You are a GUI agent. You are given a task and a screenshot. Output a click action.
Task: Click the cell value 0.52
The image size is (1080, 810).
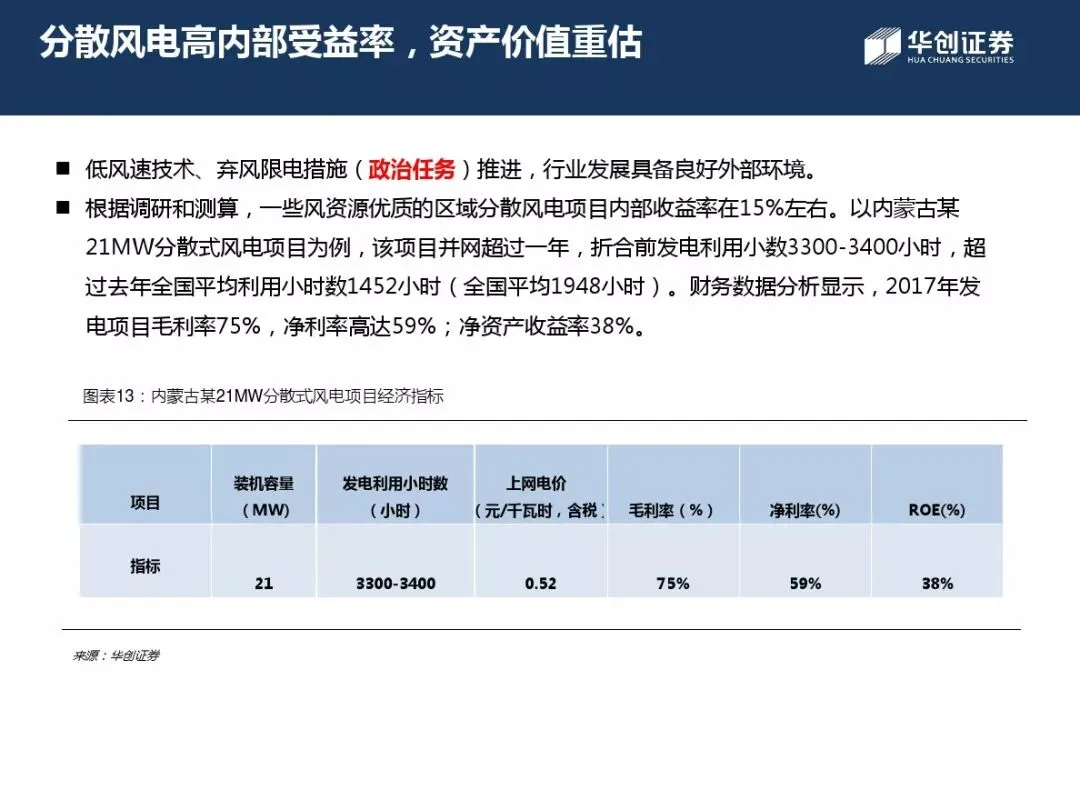coord(540,583)
